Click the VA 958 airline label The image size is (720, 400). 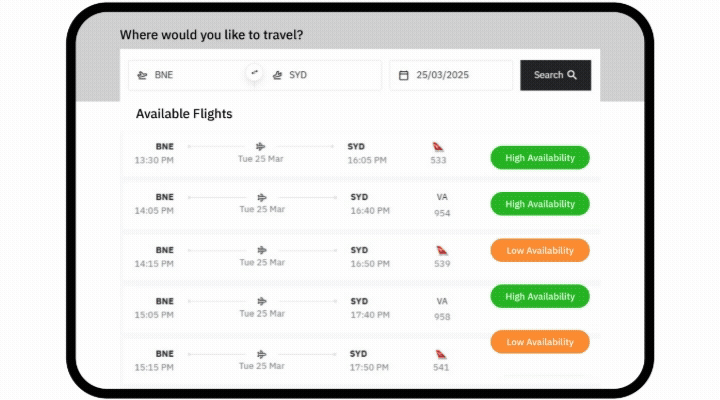click(442, 309)
